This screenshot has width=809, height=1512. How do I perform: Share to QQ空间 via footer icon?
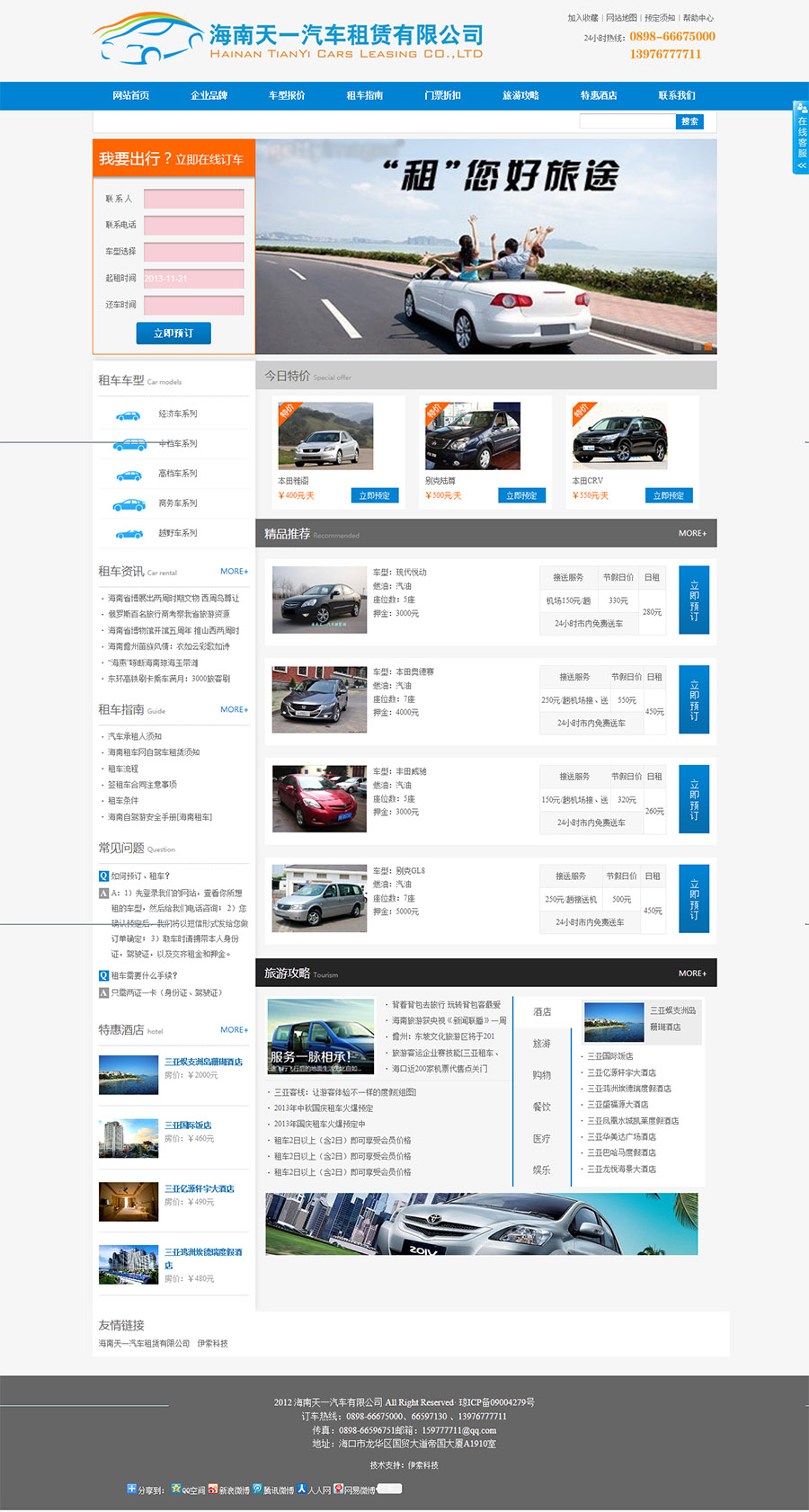176,1489
